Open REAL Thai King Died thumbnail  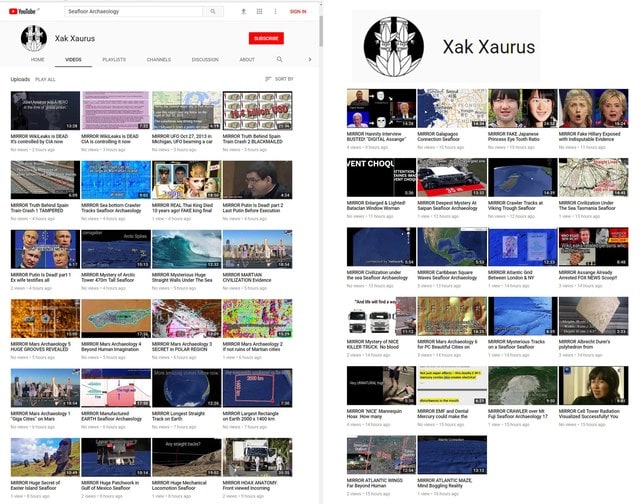pyautogui.click(x=187, y=180)
